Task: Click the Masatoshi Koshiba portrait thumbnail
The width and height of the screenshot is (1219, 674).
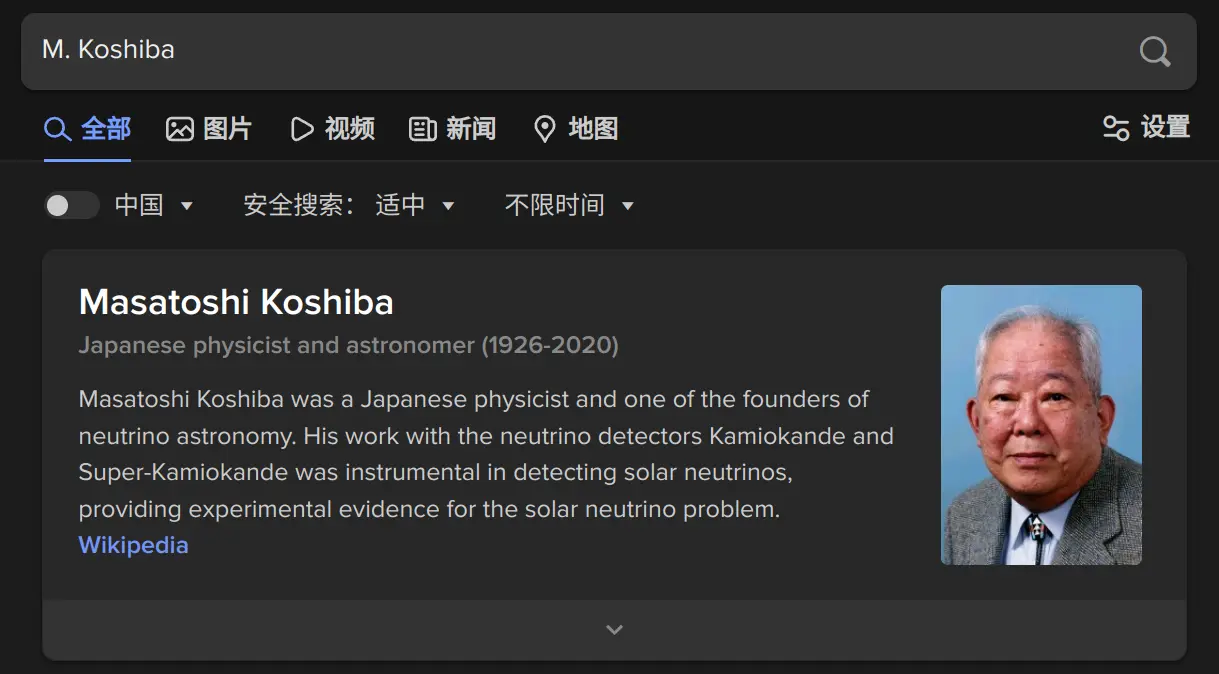Action: (1041, 425)
